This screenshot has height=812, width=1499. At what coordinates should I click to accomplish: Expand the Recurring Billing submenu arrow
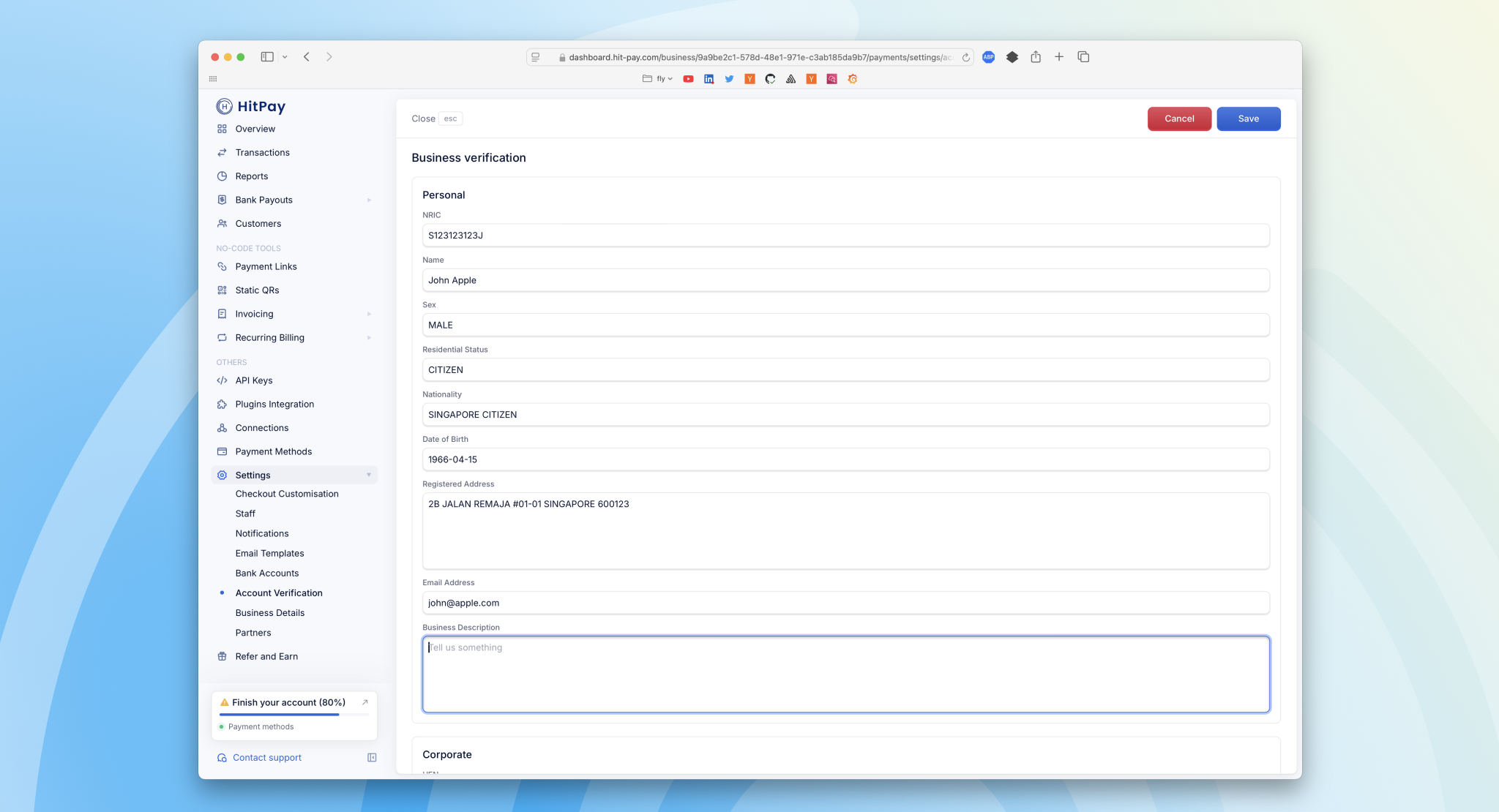pyautogui.click(x=369, y=337)
